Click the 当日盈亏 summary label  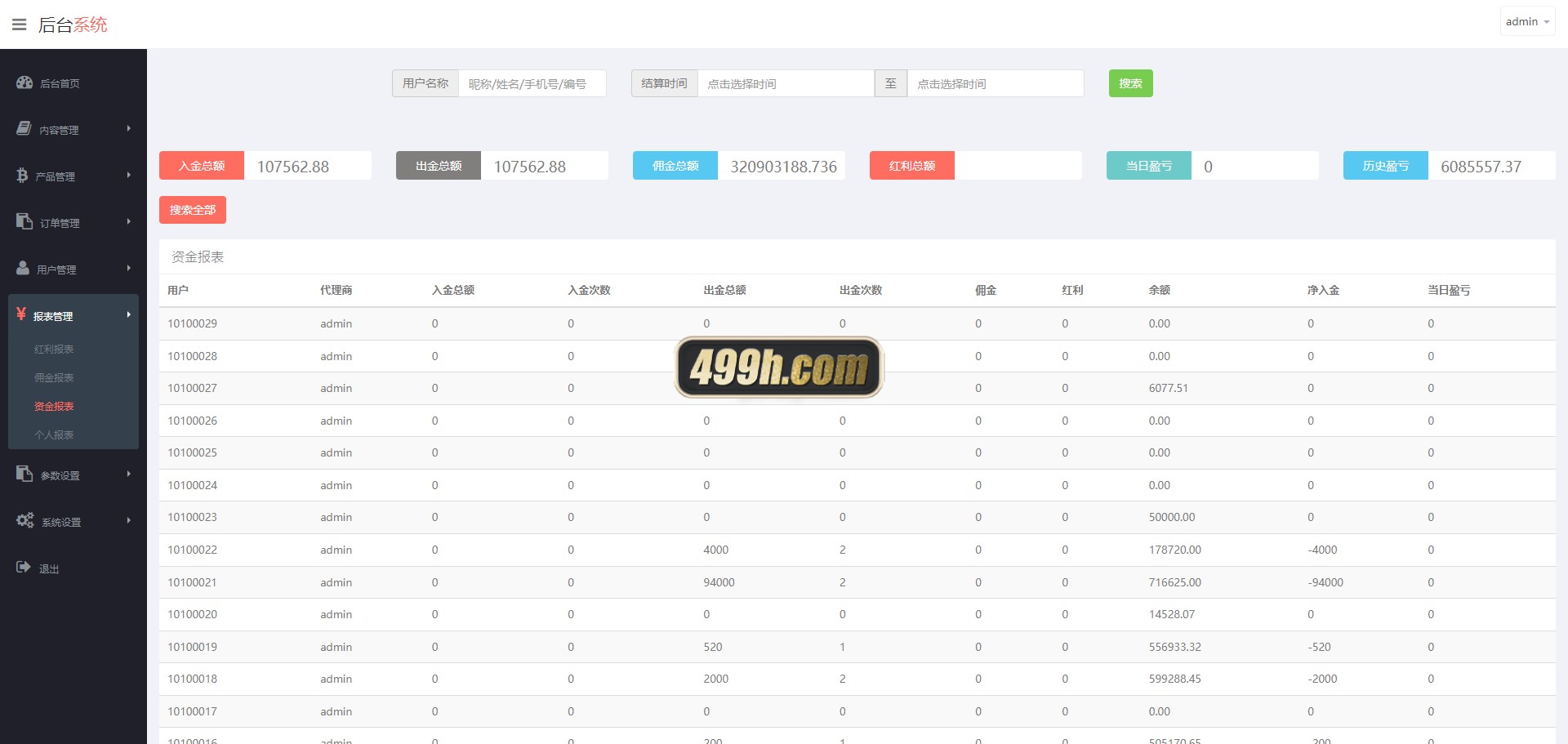pyautogui.click(x=1149, y=166)
